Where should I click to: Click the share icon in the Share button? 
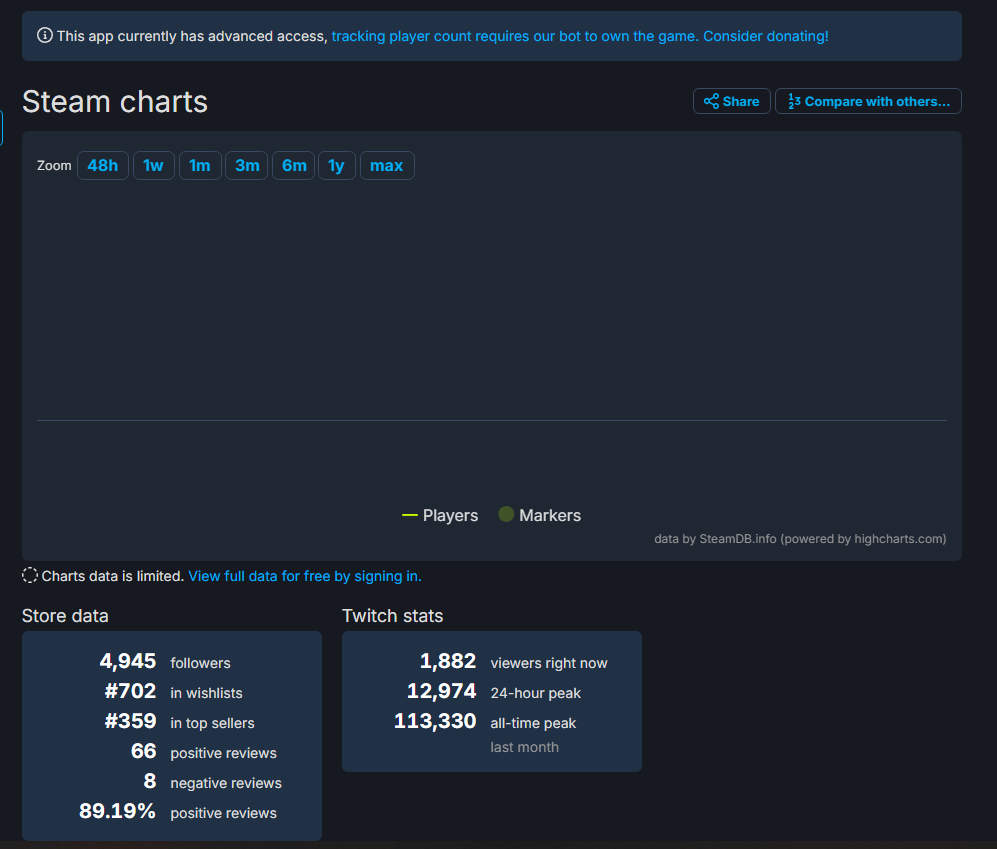pos(711,101)
